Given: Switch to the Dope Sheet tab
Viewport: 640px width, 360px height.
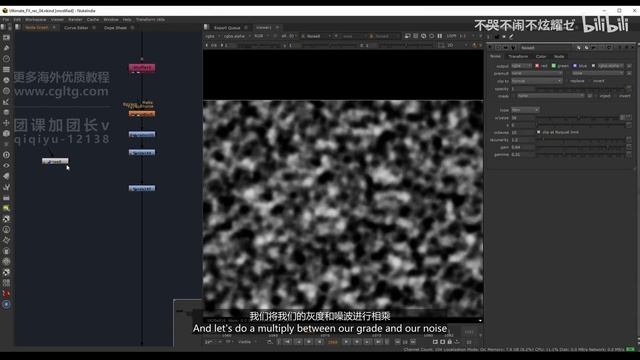Looking at the screenshot, I should click(115, 28).
